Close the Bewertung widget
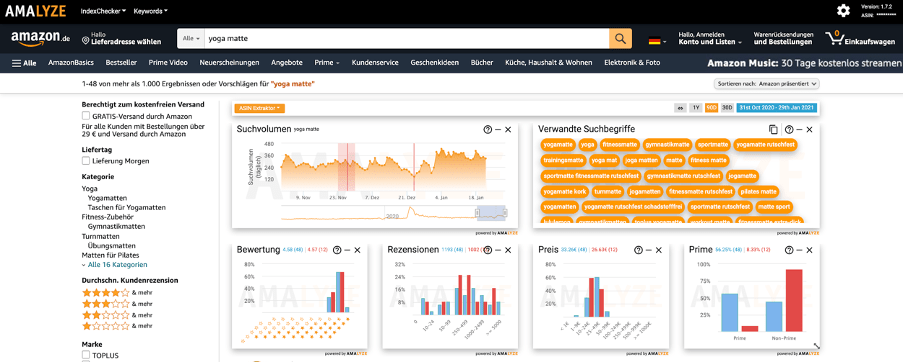The width and height of the screenshot is (904, 362). [x=357, y=250]
